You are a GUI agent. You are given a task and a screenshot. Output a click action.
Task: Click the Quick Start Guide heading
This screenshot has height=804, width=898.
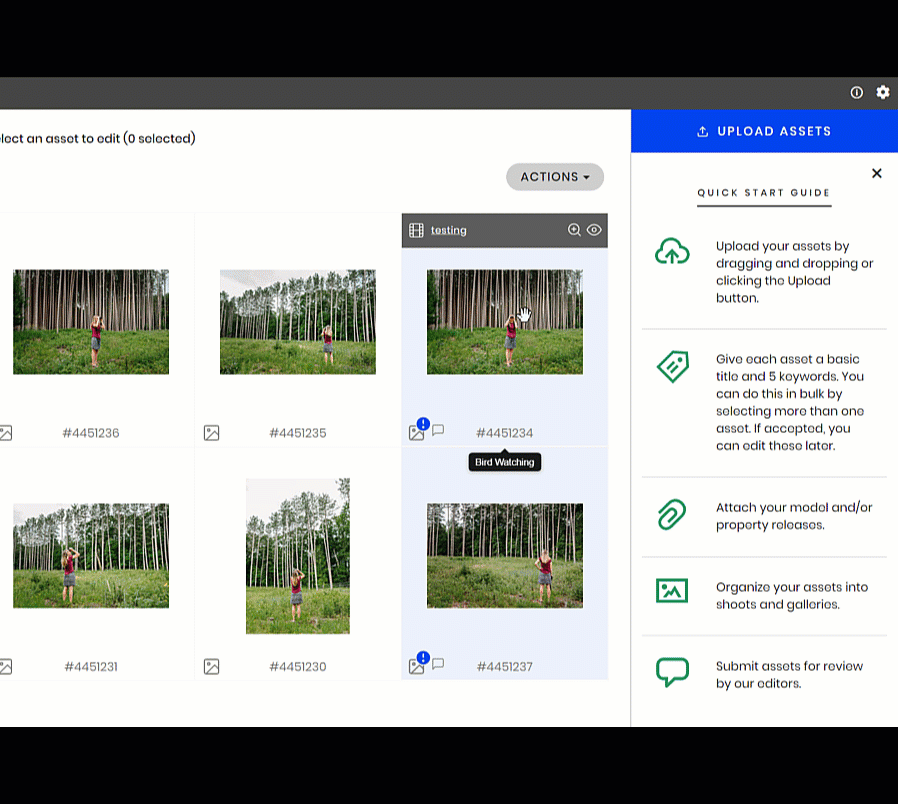pyautogui.click(x=764, y=193)
